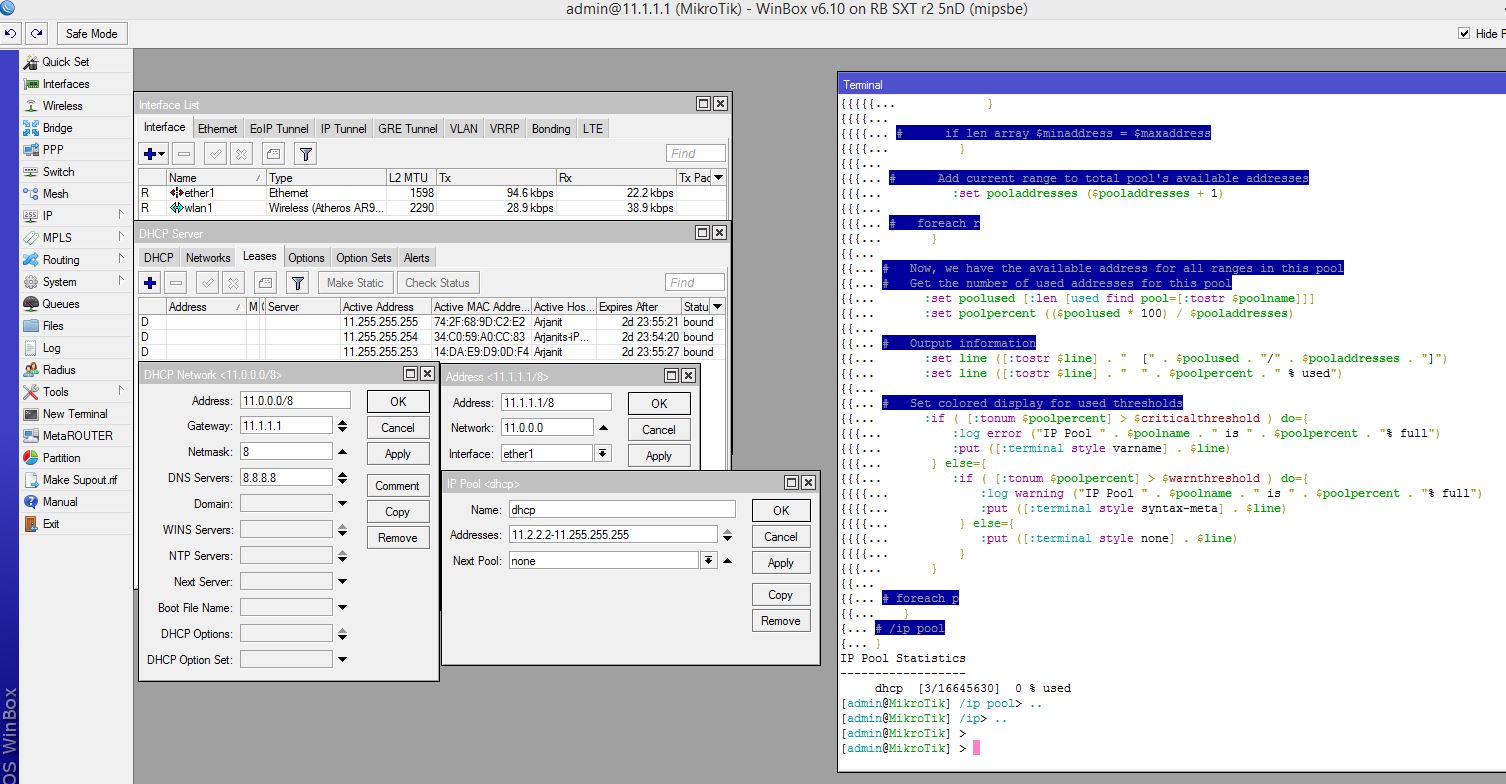
Task: Open the Next Pool dropdown in IP Pool window
Action: 709,561
